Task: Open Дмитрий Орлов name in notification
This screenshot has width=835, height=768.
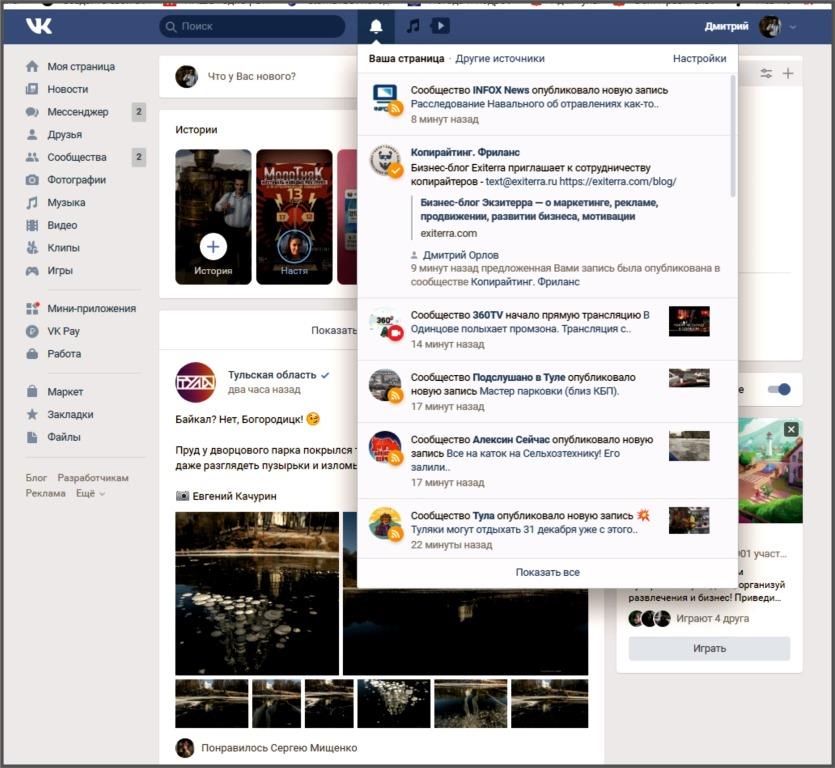Action: [x=461, y=255]
